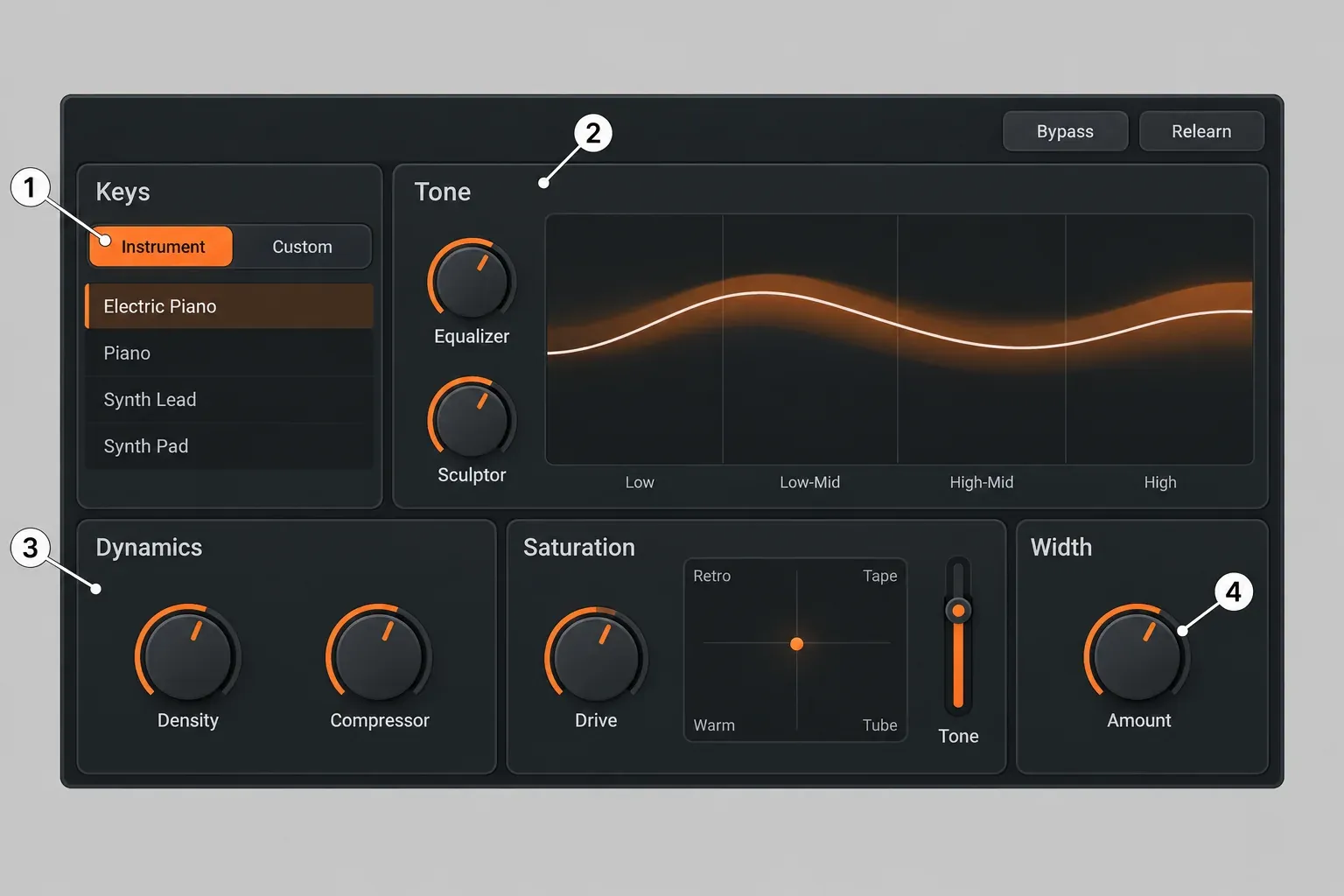Click the Compressor knob
The height and width of the screenshot is (896, 1344).
point(379,655)
